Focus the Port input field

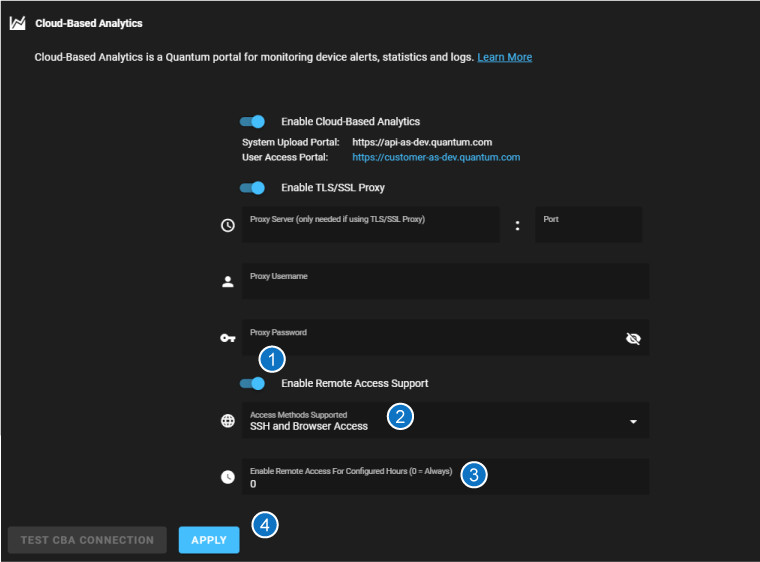click(588, 226)
